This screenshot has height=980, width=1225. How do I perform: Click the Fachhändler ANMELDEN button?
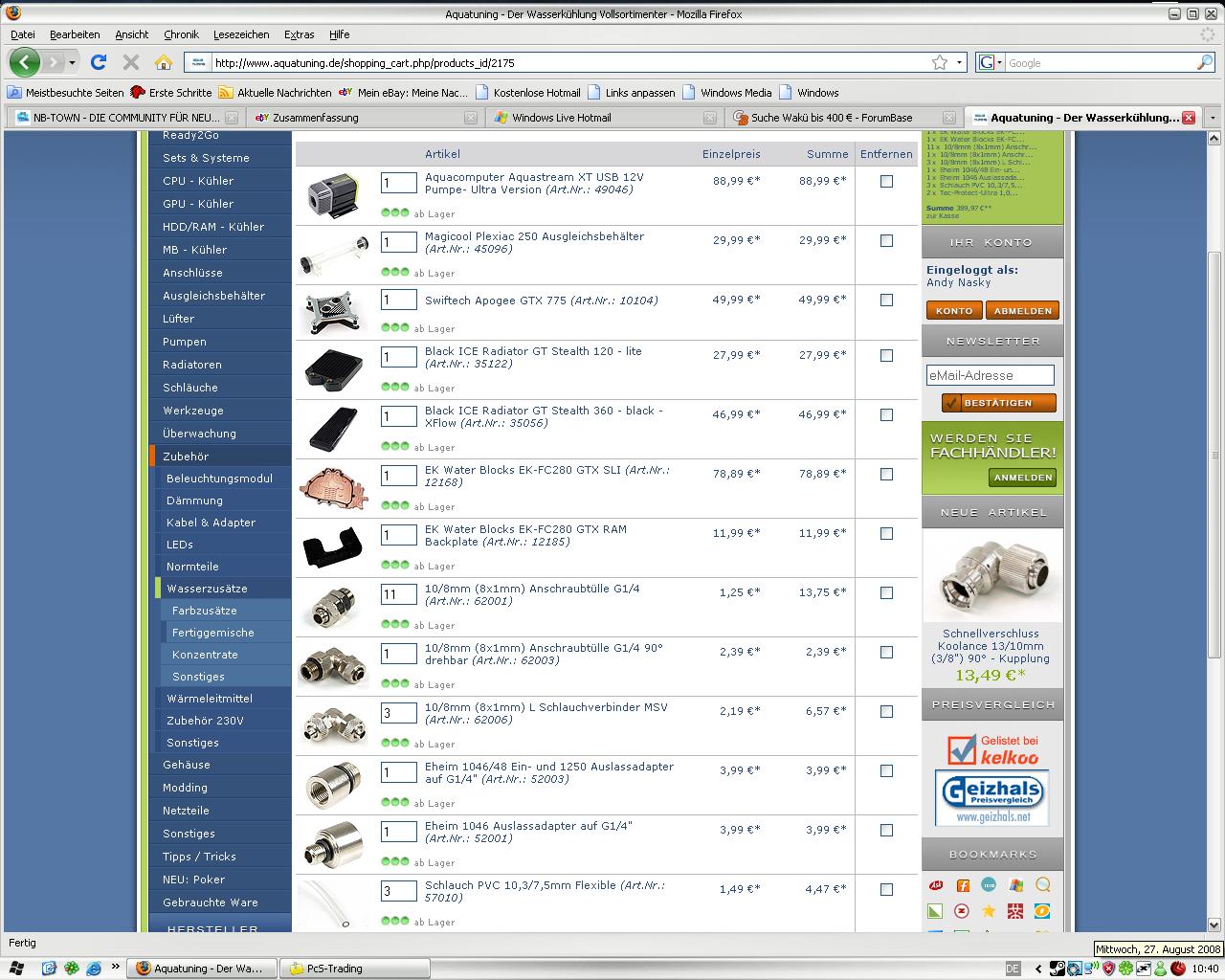pyautogui.click(x=1023, y=478)
